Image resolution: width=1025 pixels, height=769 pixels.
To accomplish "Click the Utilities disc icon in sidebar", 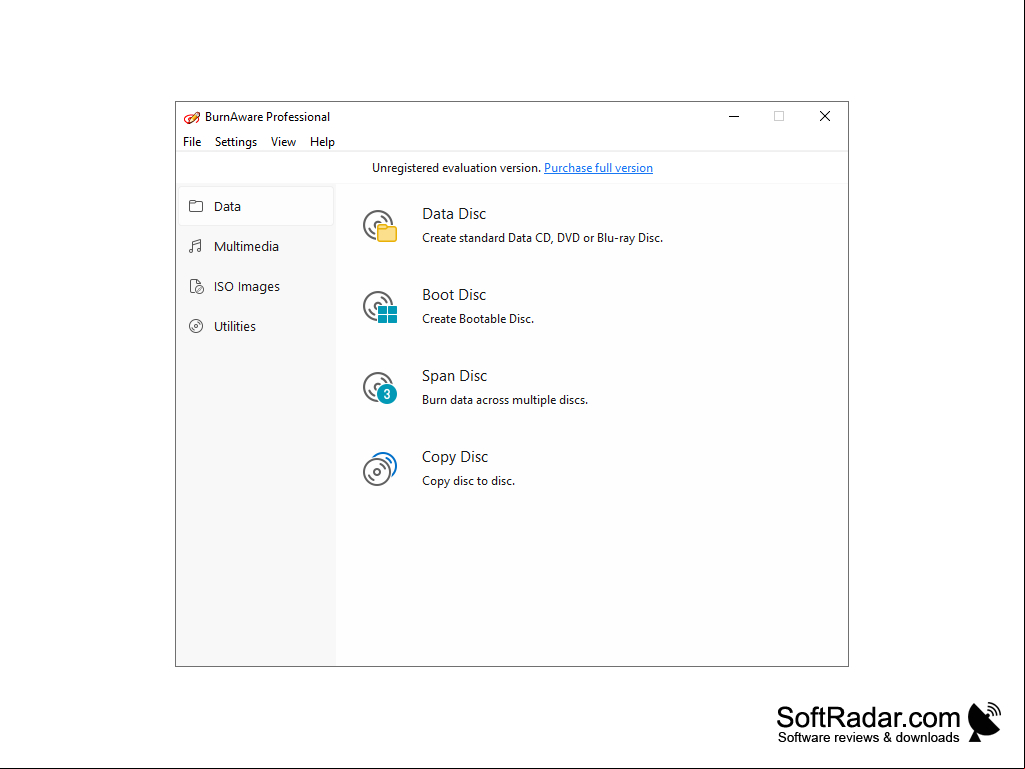I will pyautogui.click(x=196, y=326).
